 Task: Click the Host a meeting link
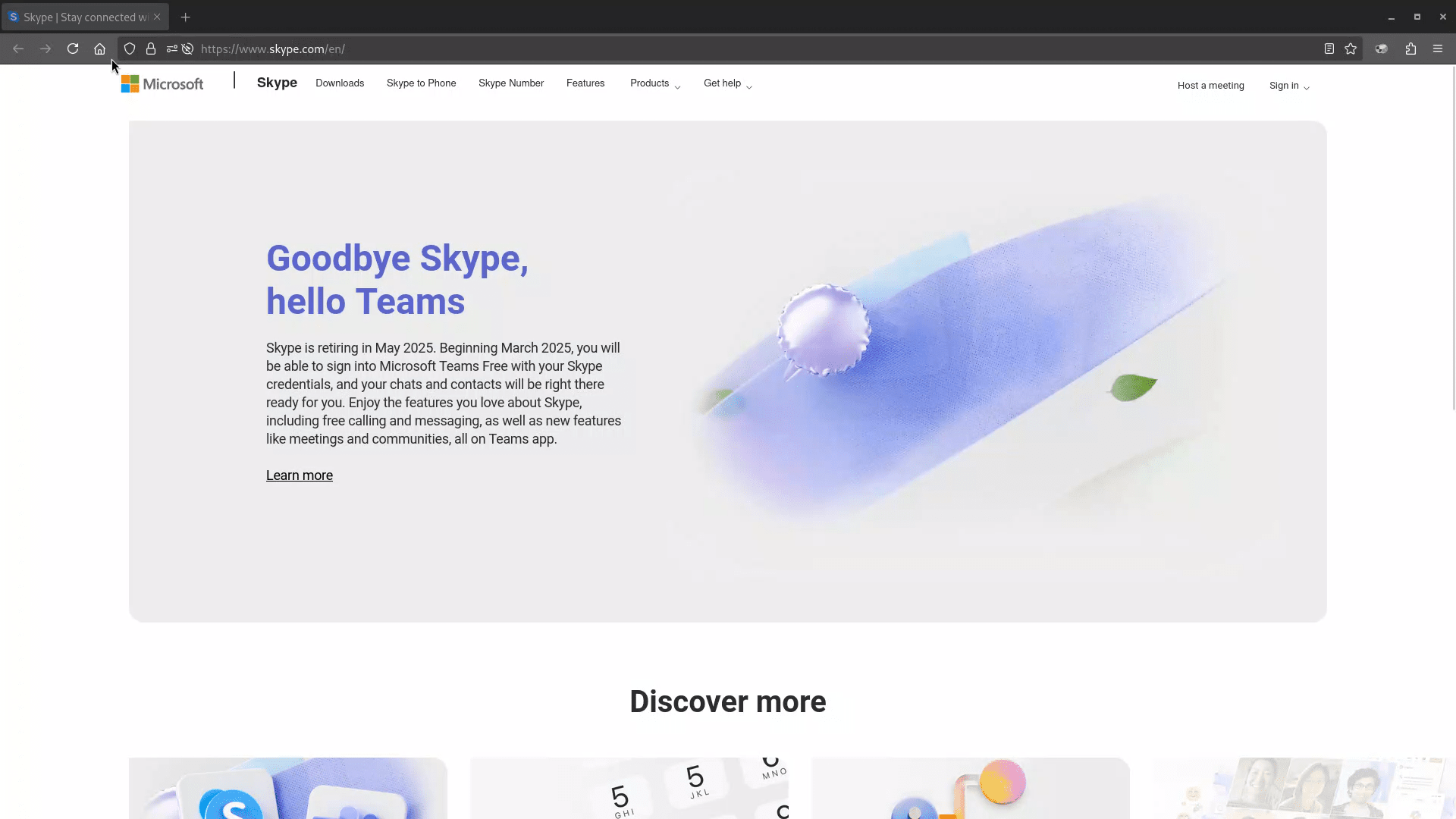click(x=1210, y=86)
